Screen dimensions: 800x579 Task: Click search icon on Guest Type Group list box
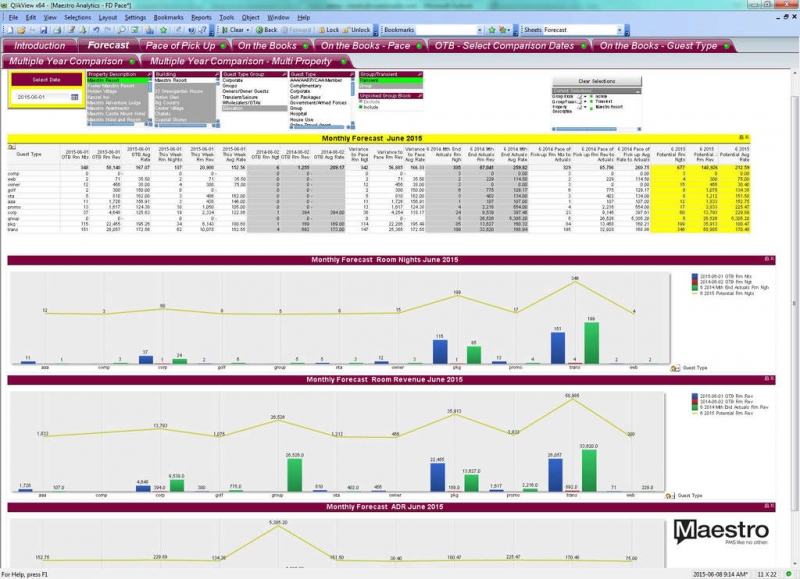point(284,74)
